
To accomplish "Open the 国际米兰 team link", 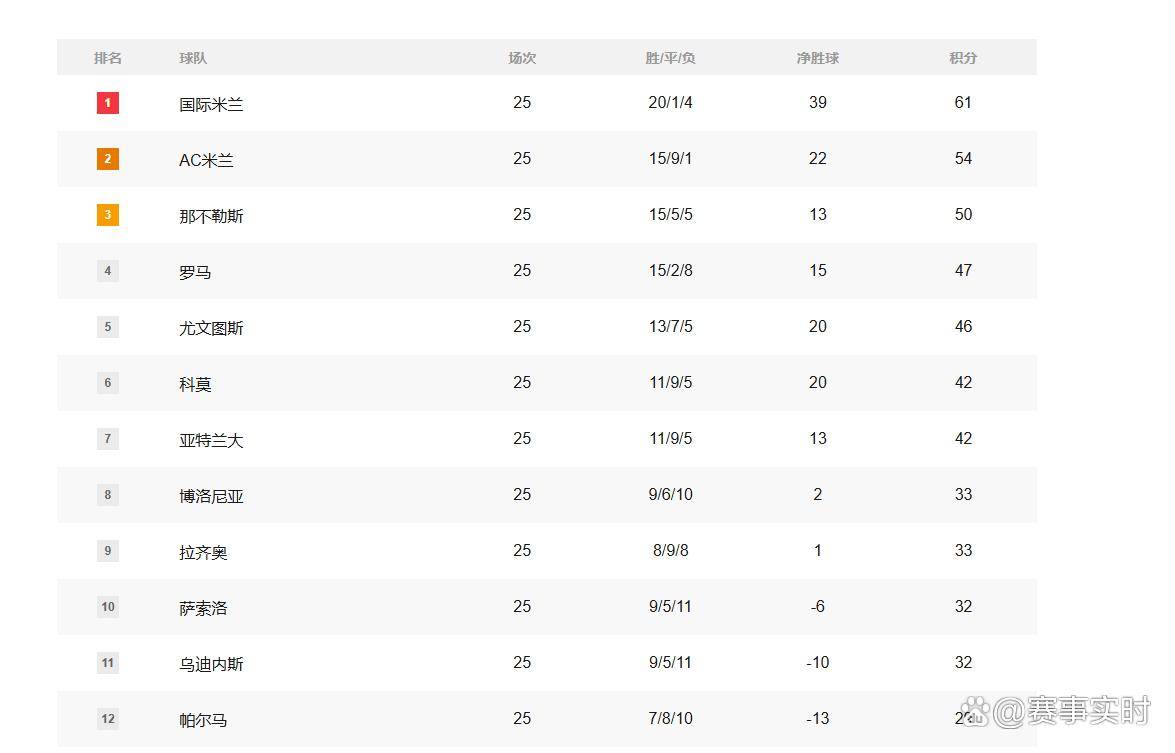I will tap(211, 104).
